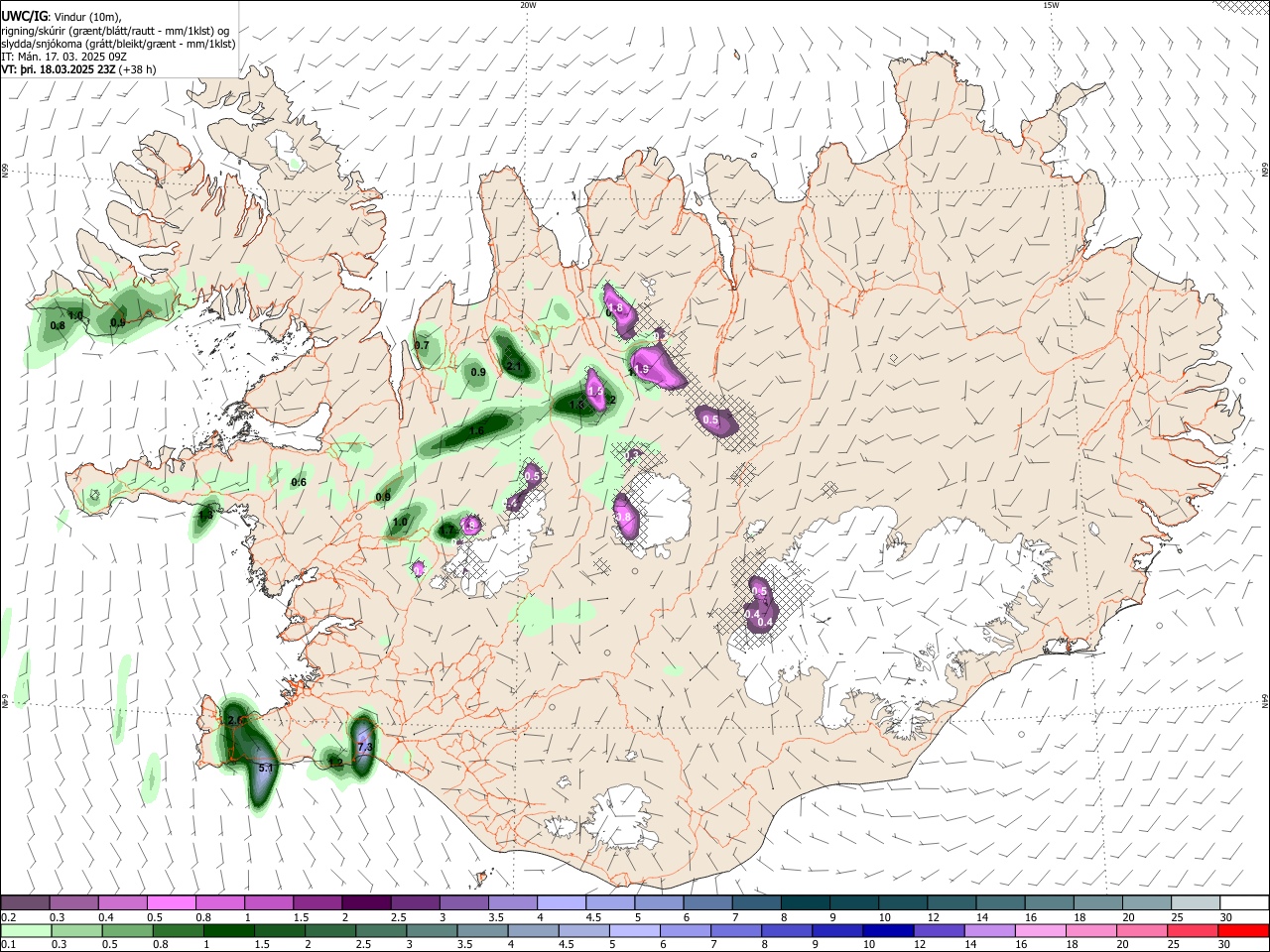Click the (+38 h) forecast offset text

pos(139,69)
